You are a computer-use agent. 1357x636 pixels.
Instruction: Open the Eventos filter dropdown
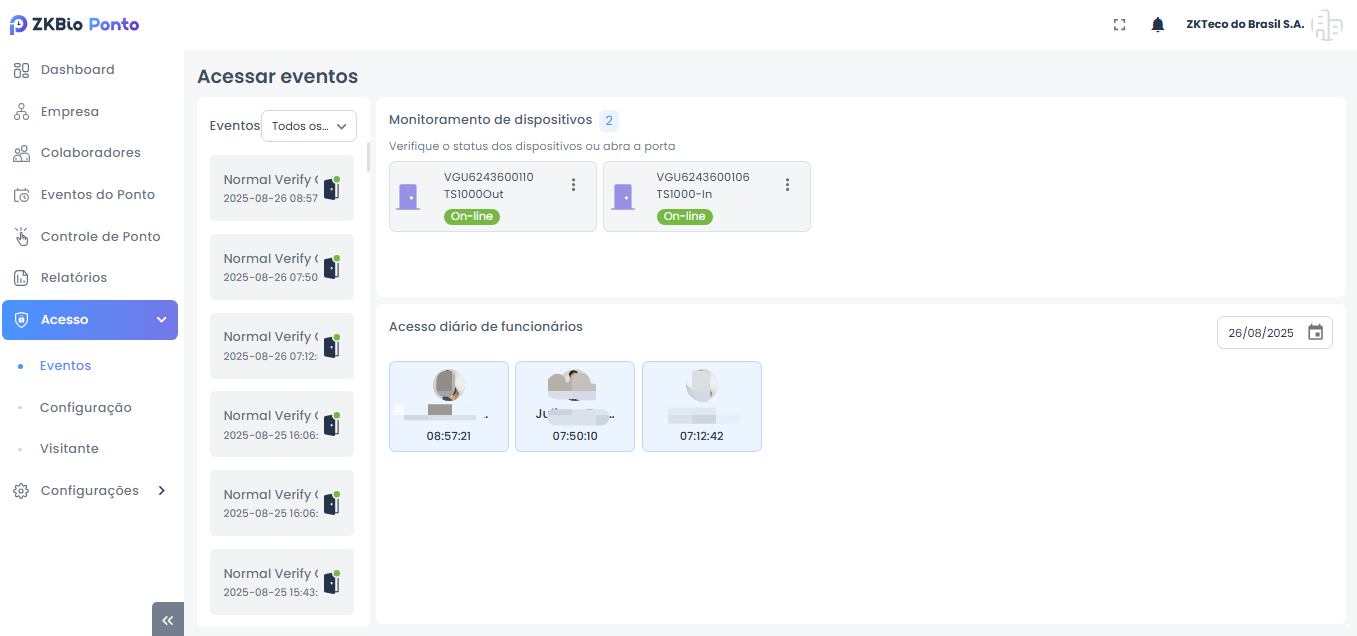[x=308, y=126]
